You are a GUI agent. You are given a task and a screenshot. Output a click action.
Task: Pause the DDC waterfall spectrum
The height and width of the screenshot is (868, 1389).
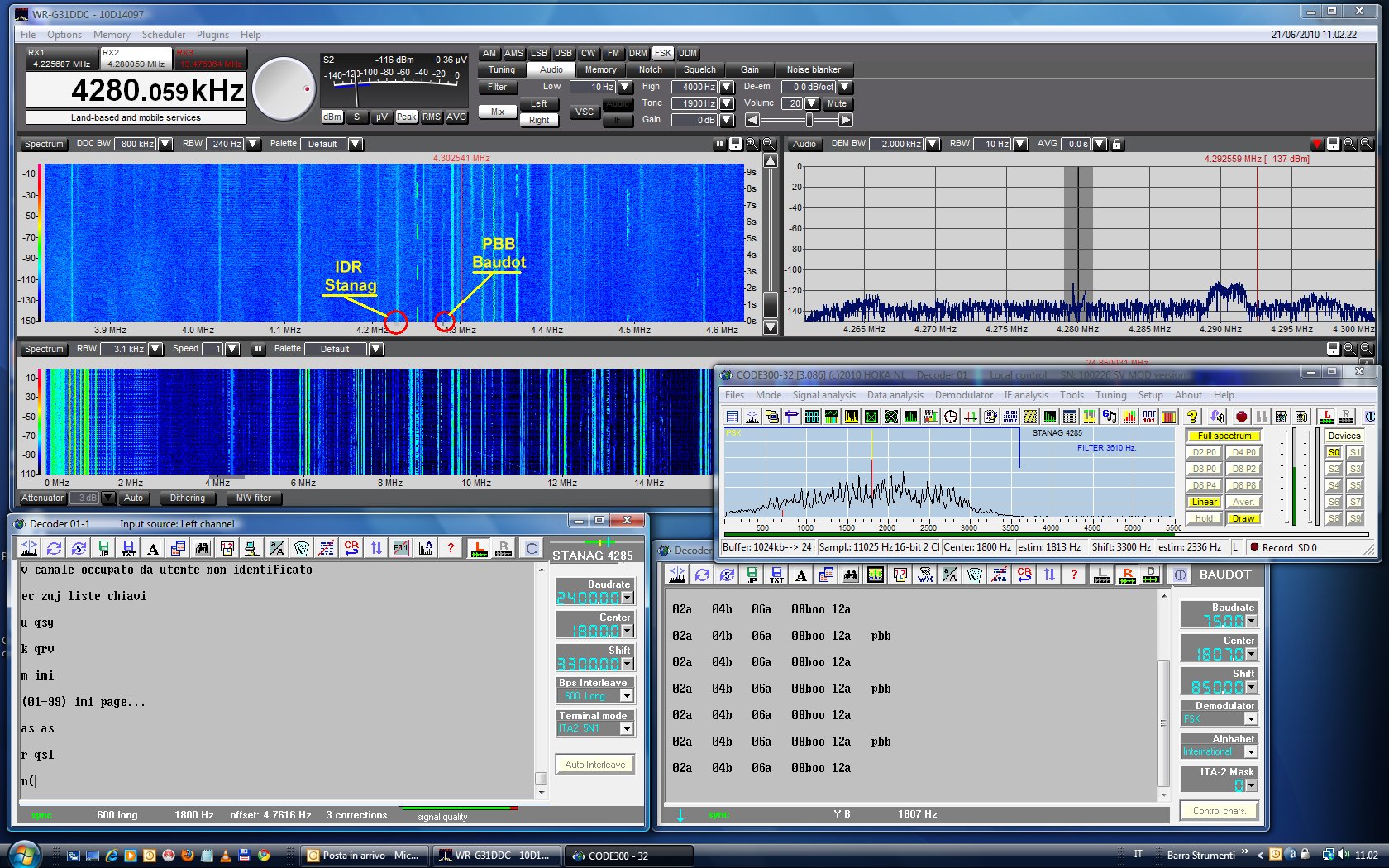(x=718, y=144)
